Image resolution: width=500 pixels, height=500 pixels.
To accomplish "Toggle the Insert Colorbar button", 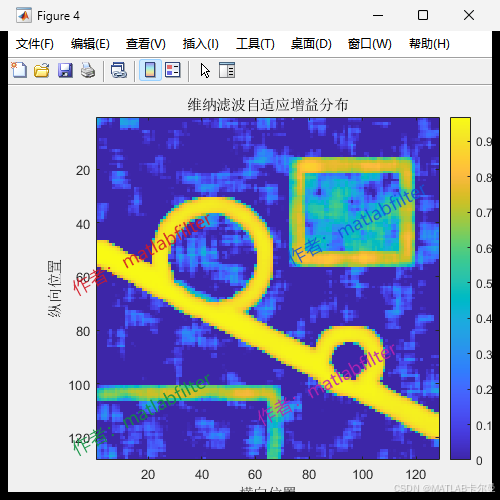I will (x=150, y=70).
